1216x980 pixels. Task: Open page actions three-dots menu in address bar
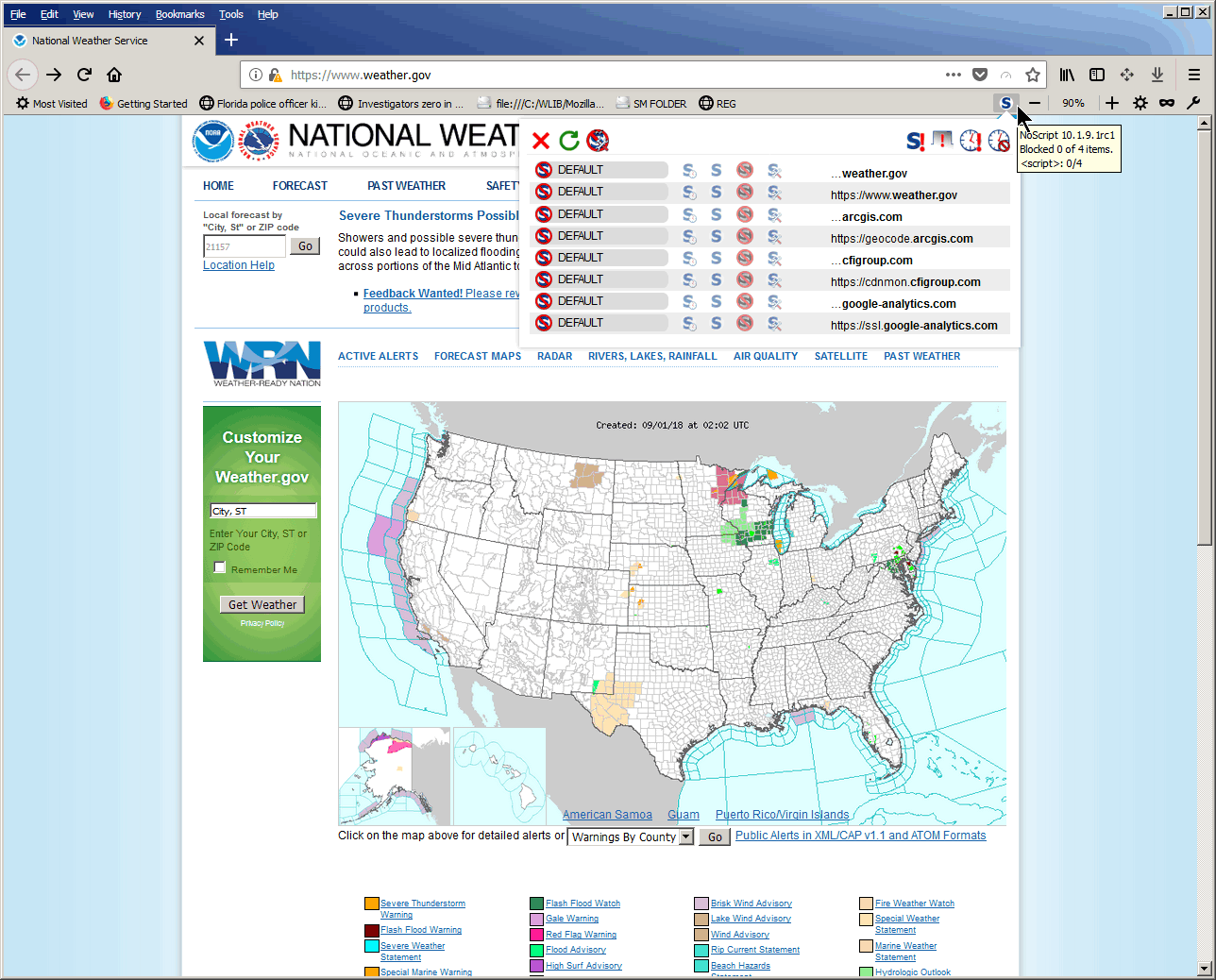(954, 75)
